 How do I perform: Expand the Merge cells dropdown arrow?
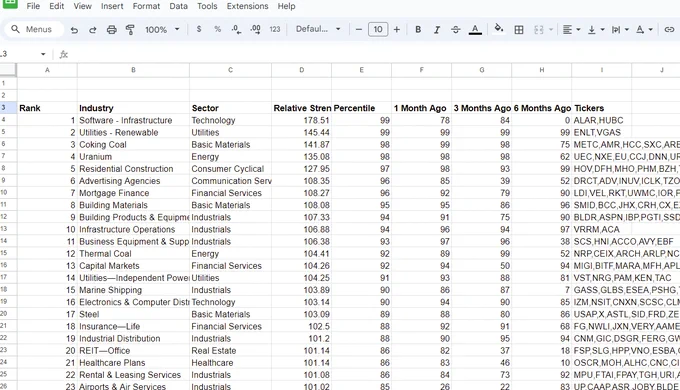[x=551, y=29]
